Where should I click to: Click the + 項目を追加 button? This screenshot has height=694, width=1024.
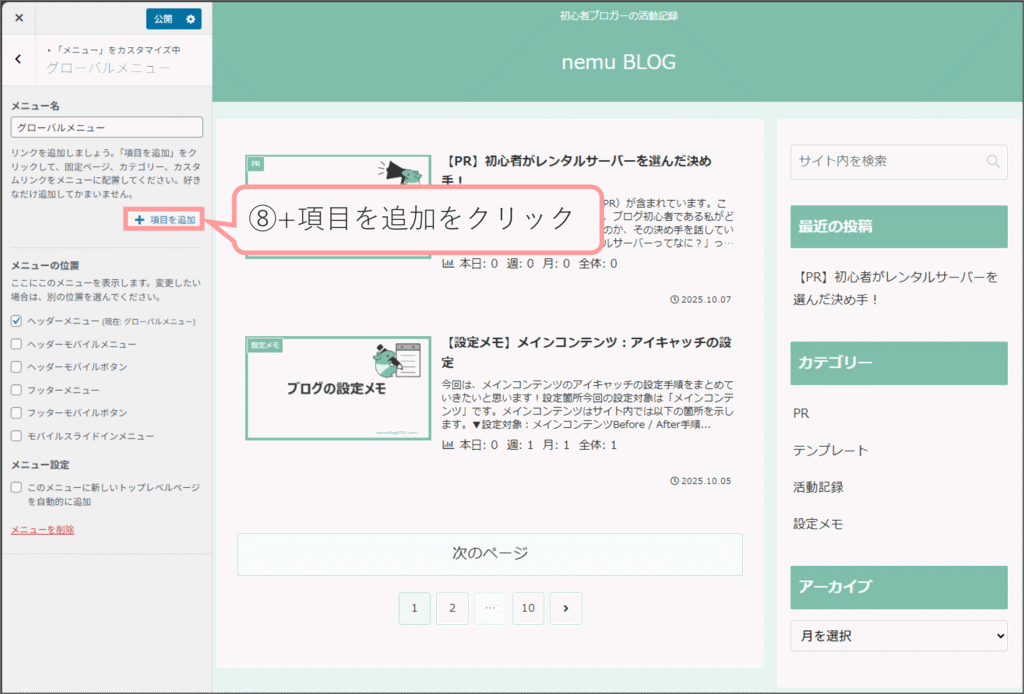165,219
